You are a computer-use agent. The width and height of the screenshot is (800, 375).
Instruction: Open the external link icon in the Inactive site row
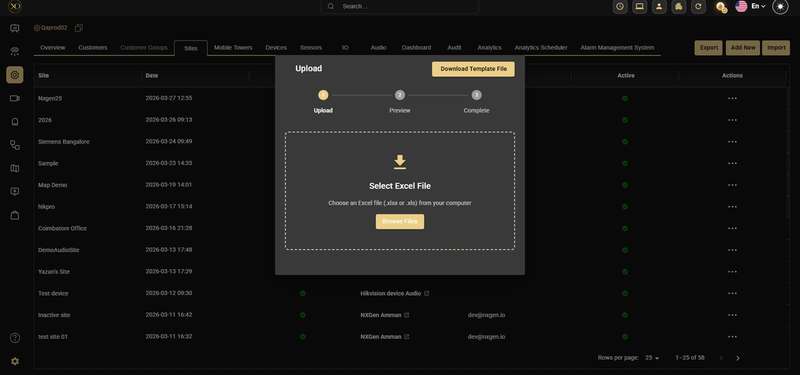coord(407,315)
